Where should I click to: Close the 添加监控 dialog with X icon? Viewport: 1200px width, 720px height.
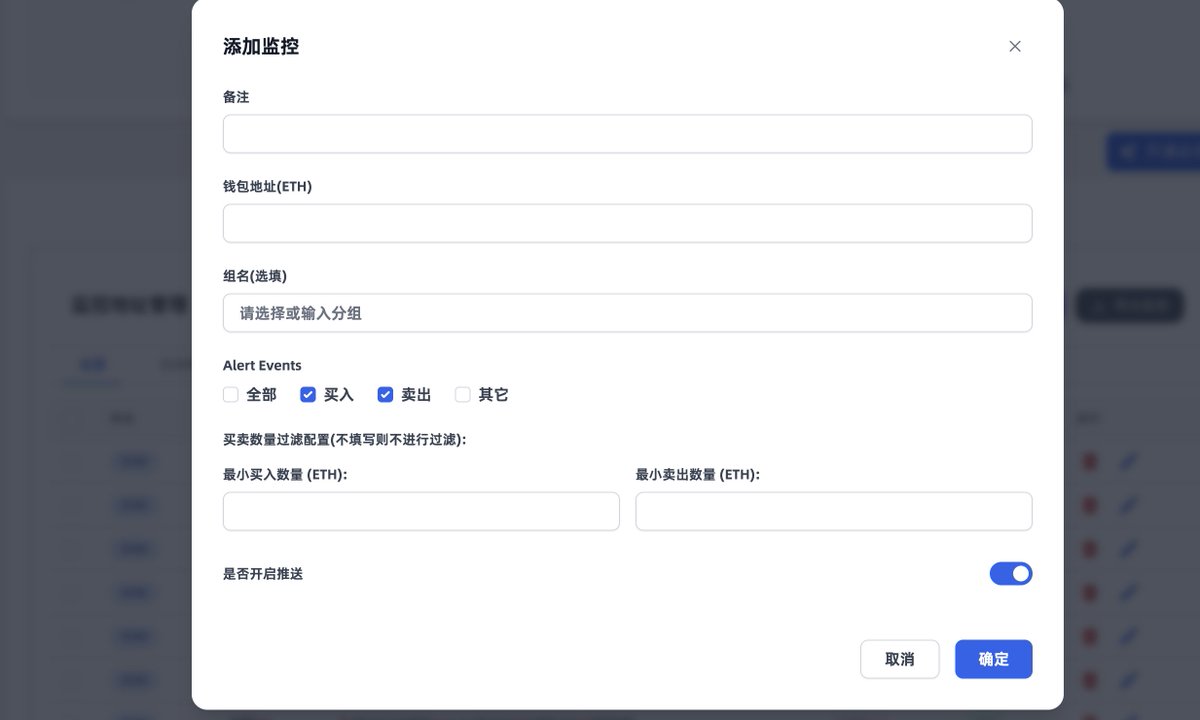[1015, 46]
